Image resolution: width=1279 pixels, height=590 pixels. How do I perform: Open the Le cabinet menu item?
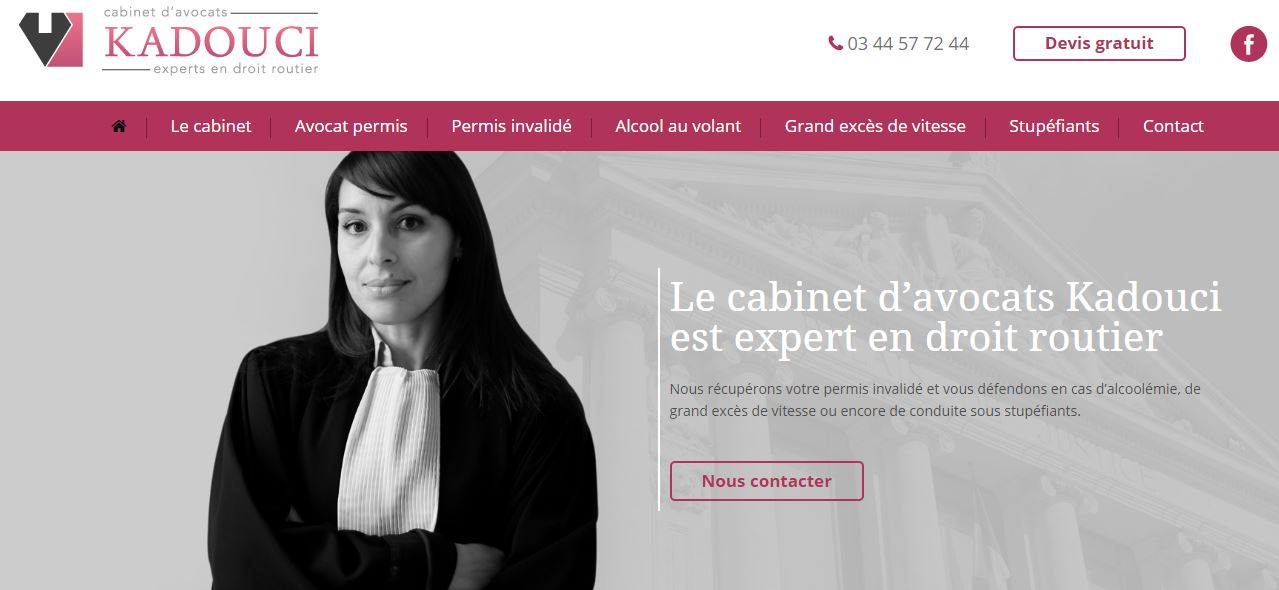[x=211, y=126]
